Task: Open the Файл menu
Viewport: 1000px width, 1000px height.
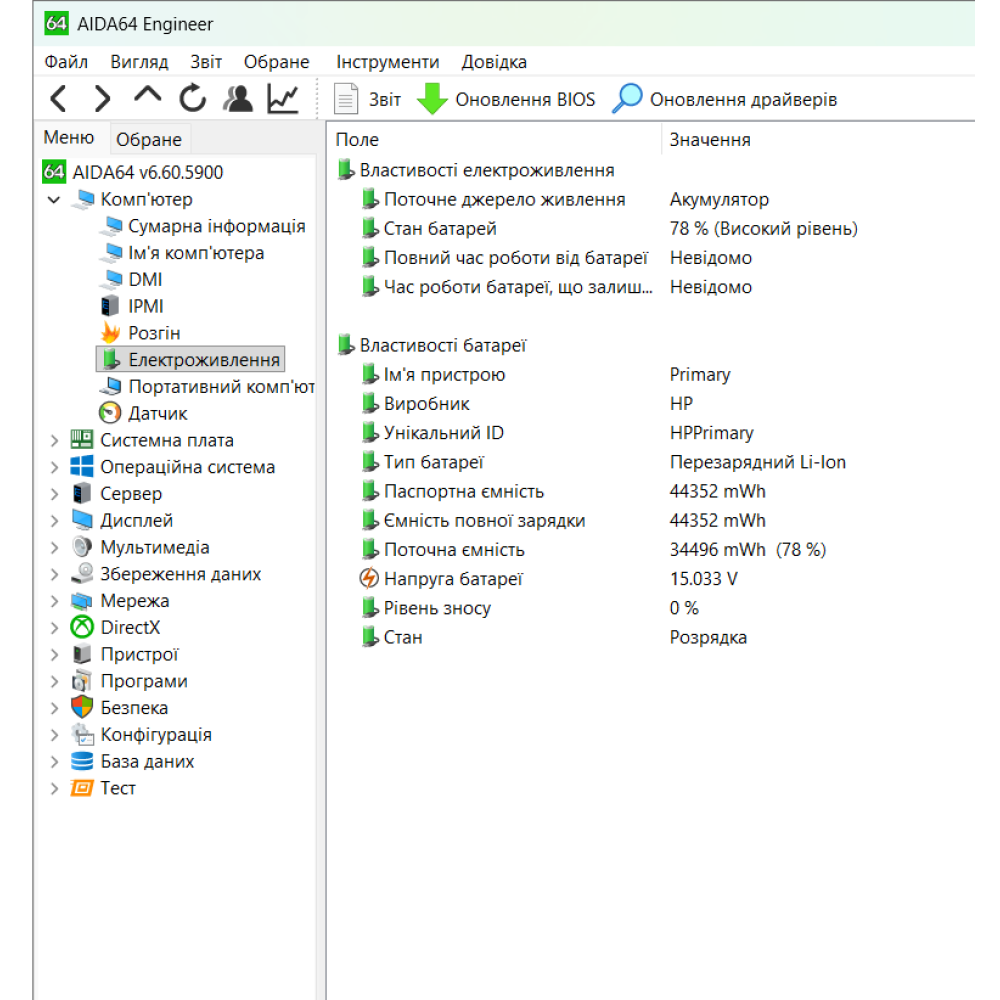Action: (x=66, y=62)
